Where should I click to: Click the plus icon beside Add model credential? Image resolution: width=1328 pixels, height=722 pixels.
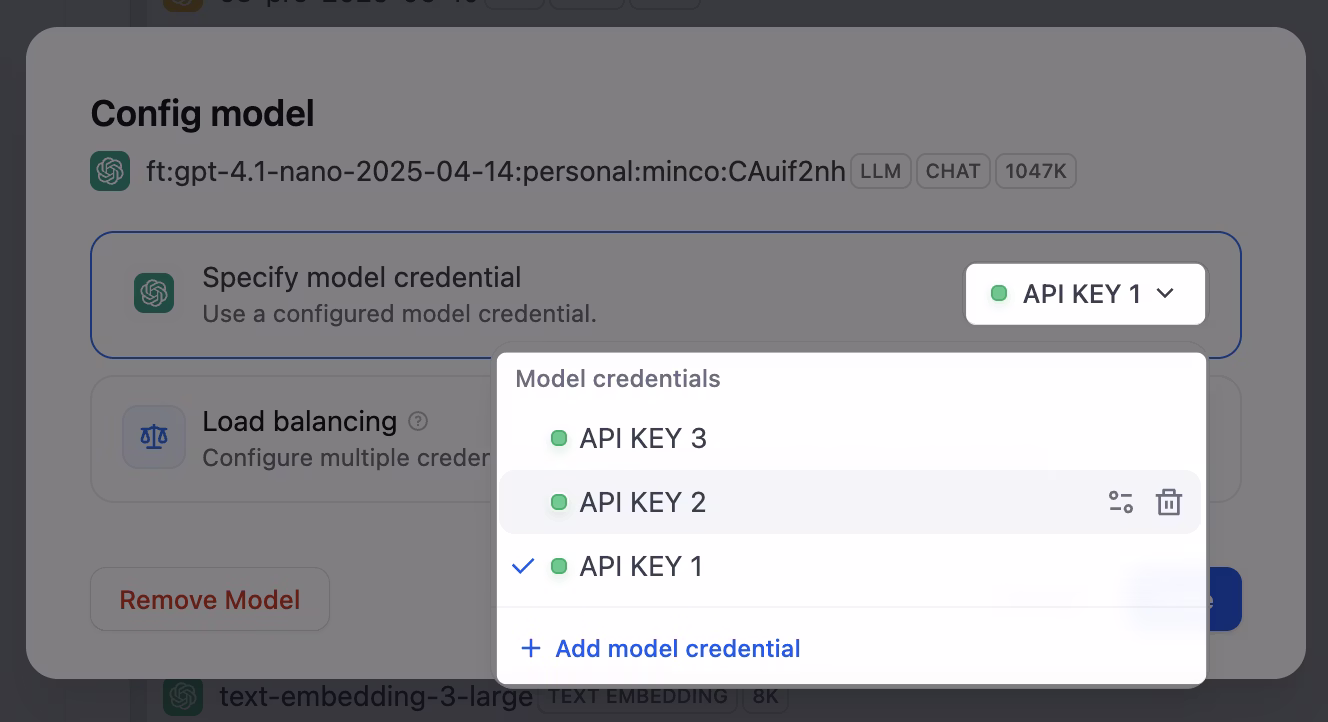click(531, 648)
